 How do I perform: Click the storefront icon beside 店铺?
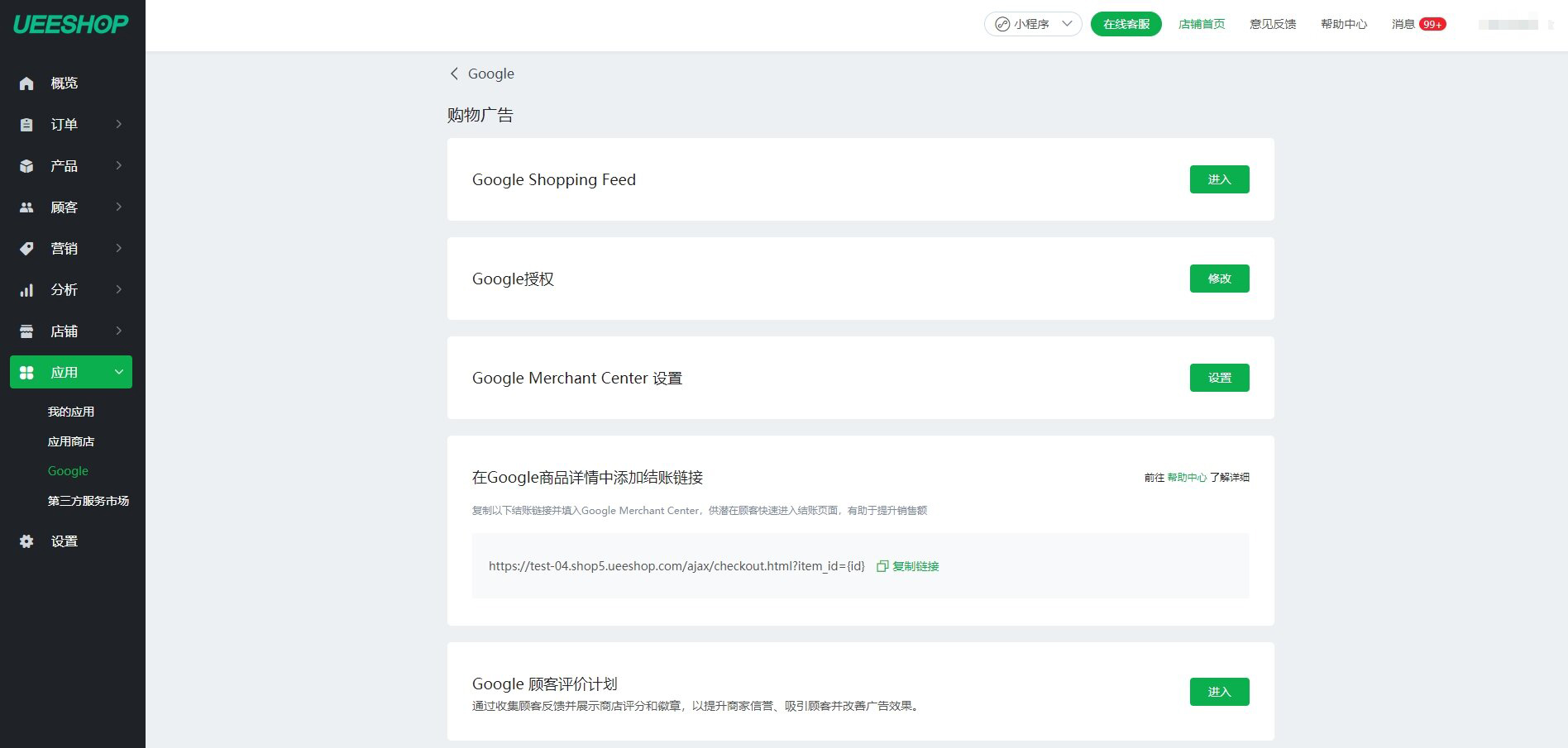[x=26, y=331]
